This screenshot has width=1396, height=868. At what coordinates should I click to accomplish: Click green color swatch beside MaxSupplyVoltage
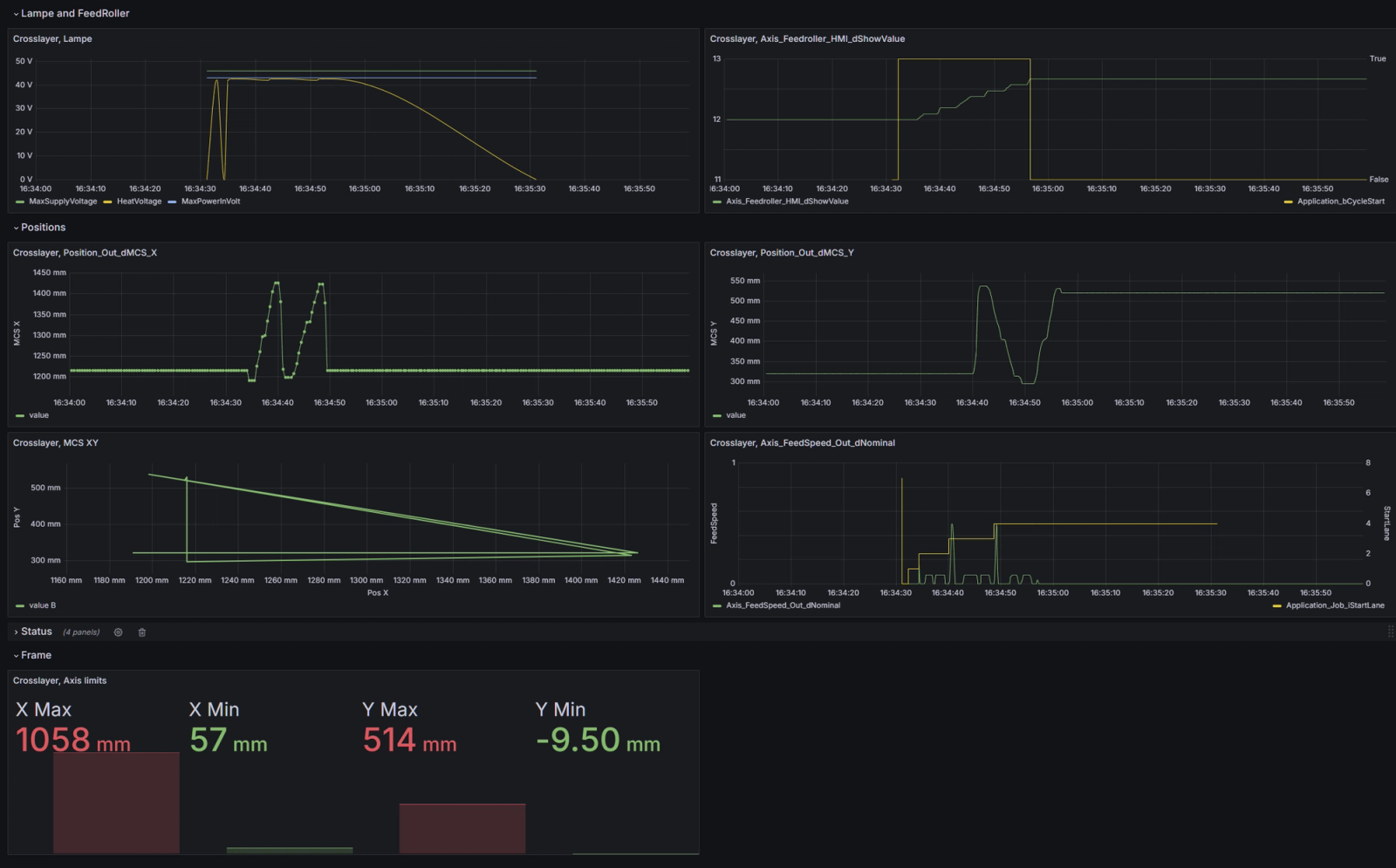point(20,202)
